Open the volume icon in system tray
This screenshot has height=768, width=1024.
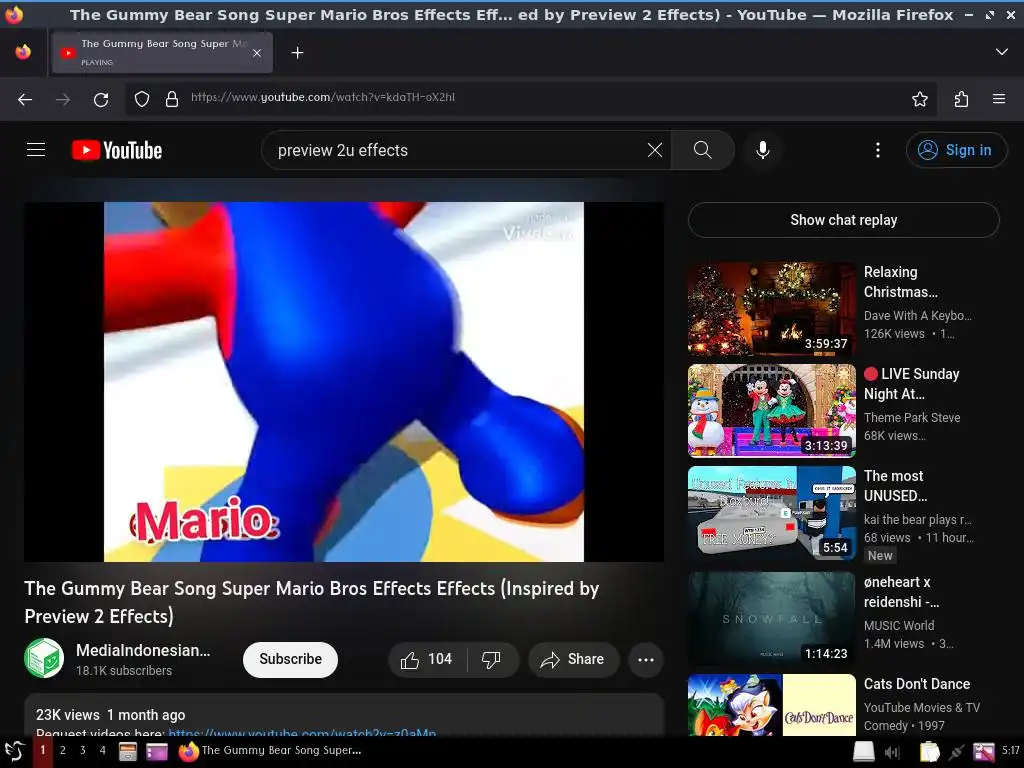pyautogui.click(x=891, y=752)
